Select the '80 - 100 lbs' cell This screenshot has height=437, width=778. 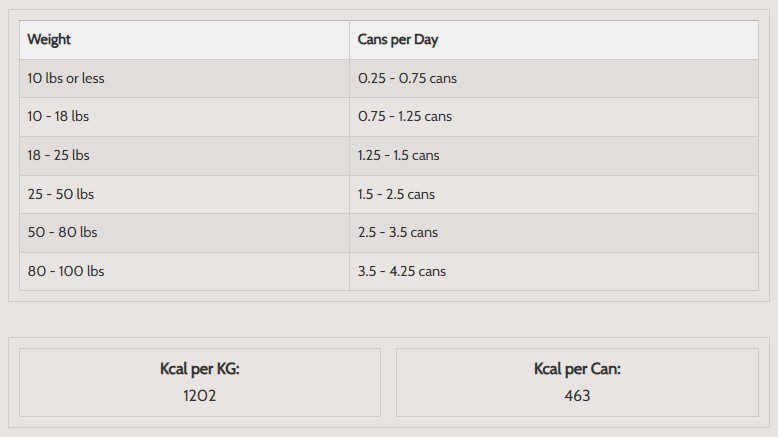click(x=66, y=271)
